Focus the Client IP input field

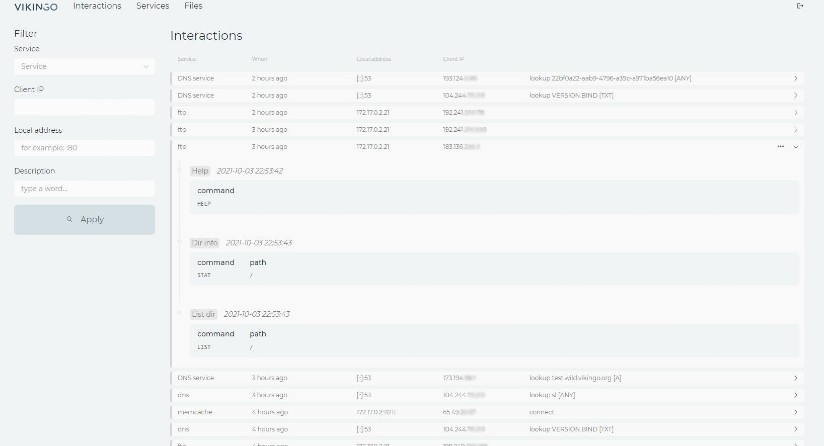pos(84,107)
